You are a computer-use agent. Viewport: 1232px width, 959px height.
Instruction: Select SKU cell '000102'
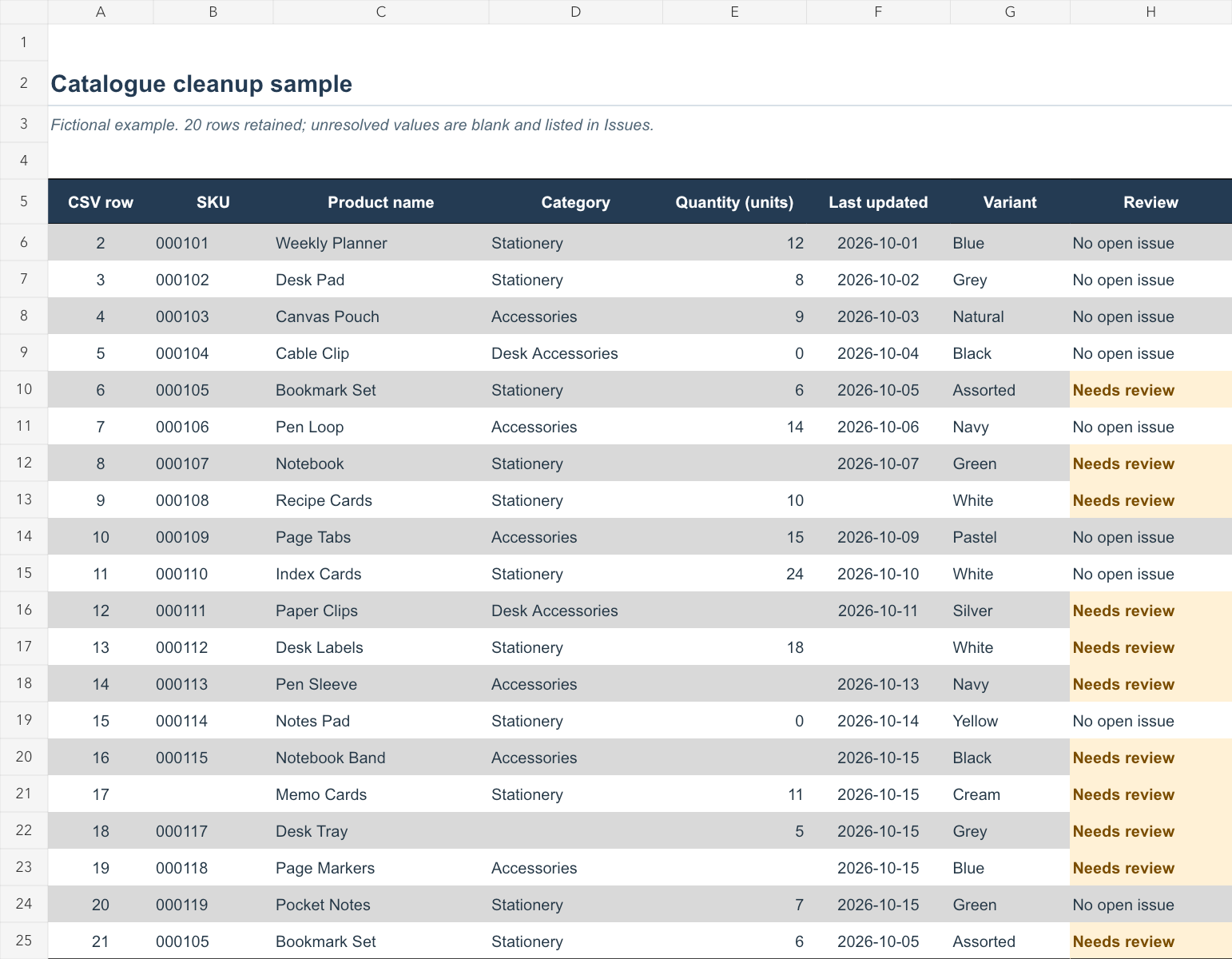pos(213,280)
